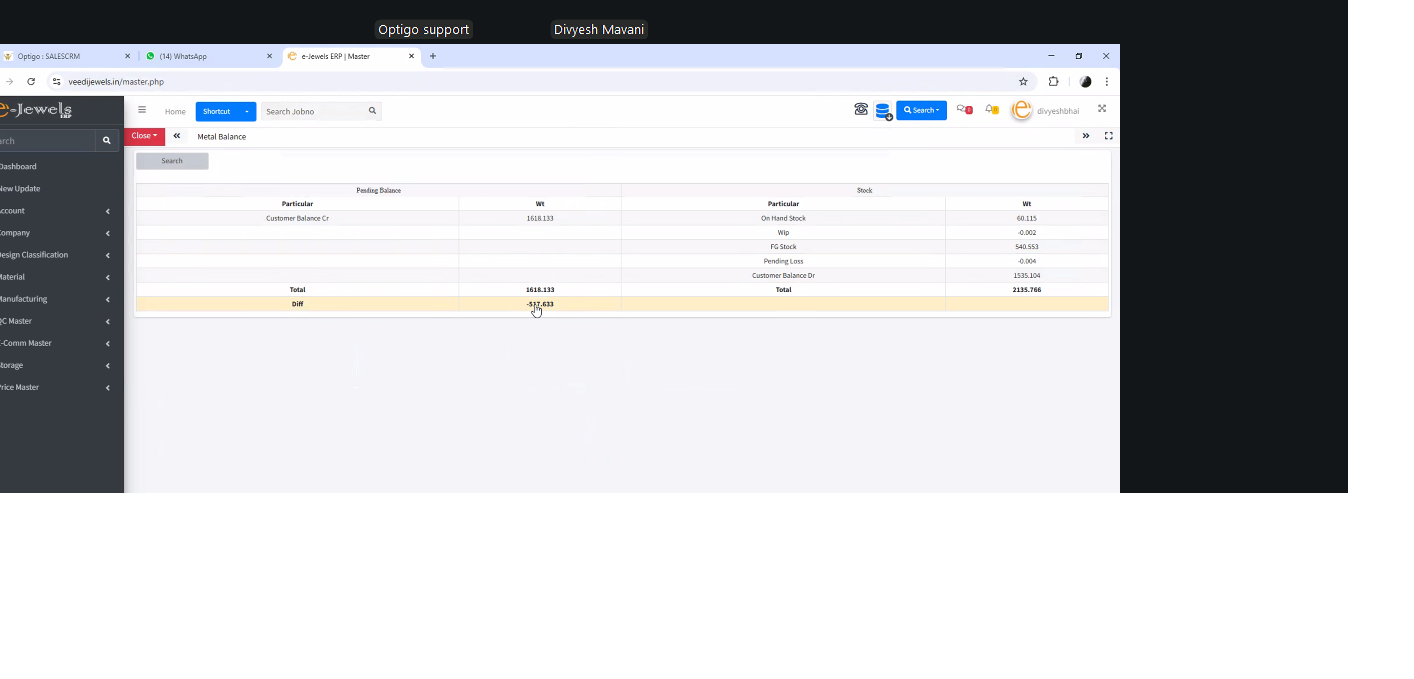1414x679 pixels.
Task: Bookmark this page with the star icon
Action: click(x=1023, y=82)
